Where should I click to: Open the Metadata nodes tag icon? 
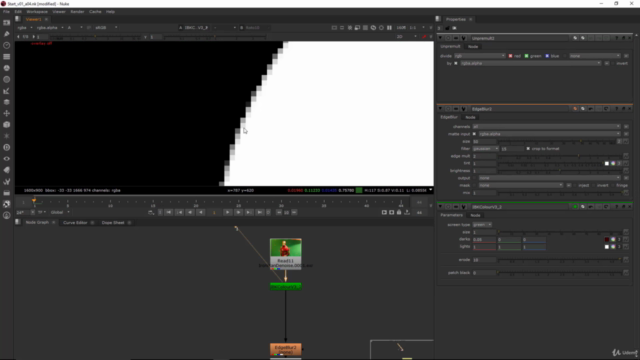coord(7,170)
